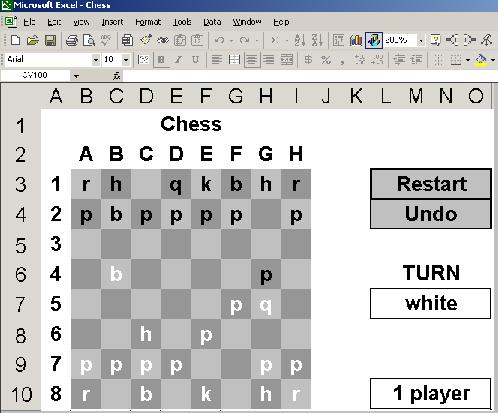
Task: Create a new workbook with the New icon
Action: [15, 40]
